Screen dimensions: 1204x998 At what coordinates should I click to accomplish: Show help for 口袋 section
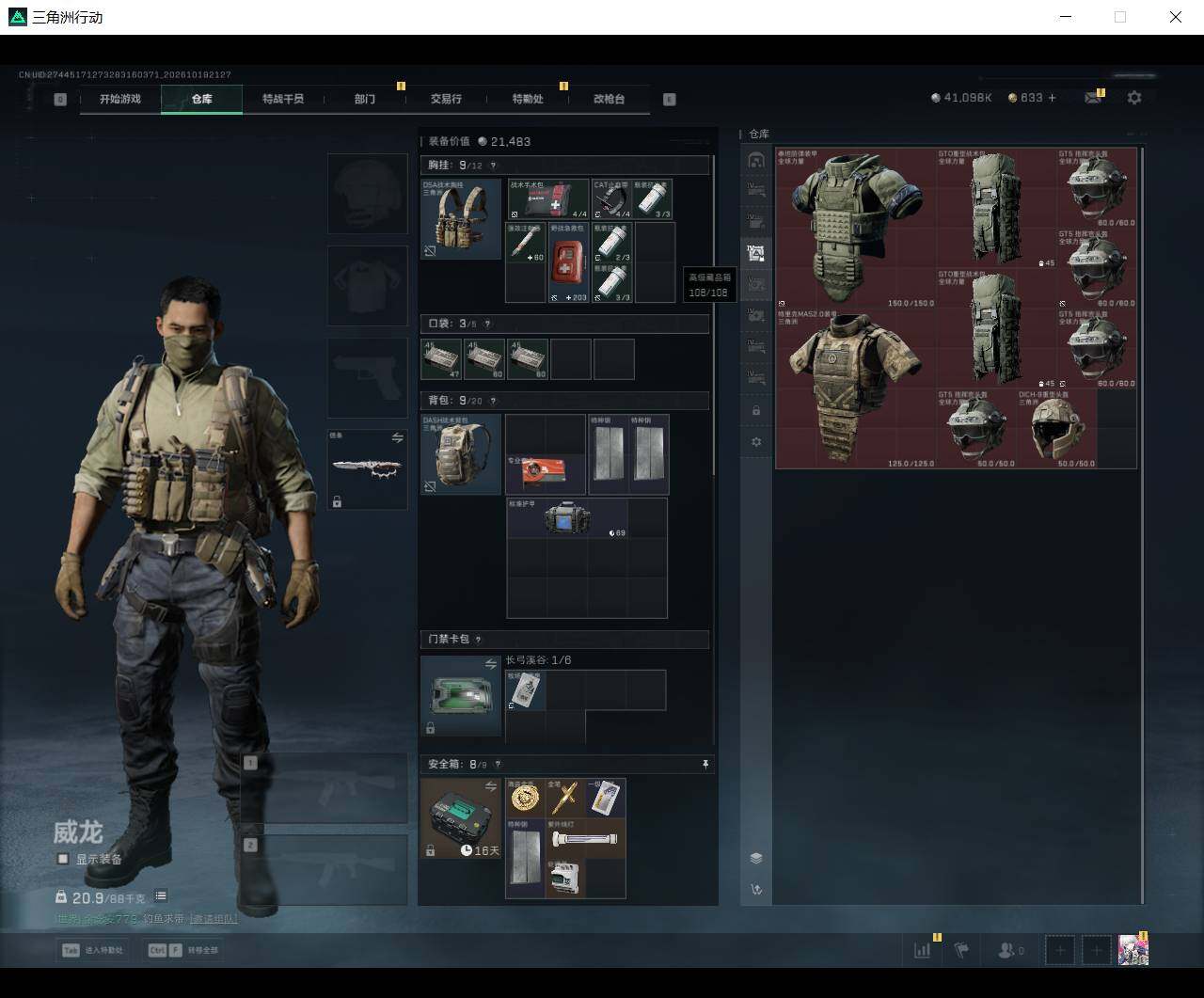point(487,324)
